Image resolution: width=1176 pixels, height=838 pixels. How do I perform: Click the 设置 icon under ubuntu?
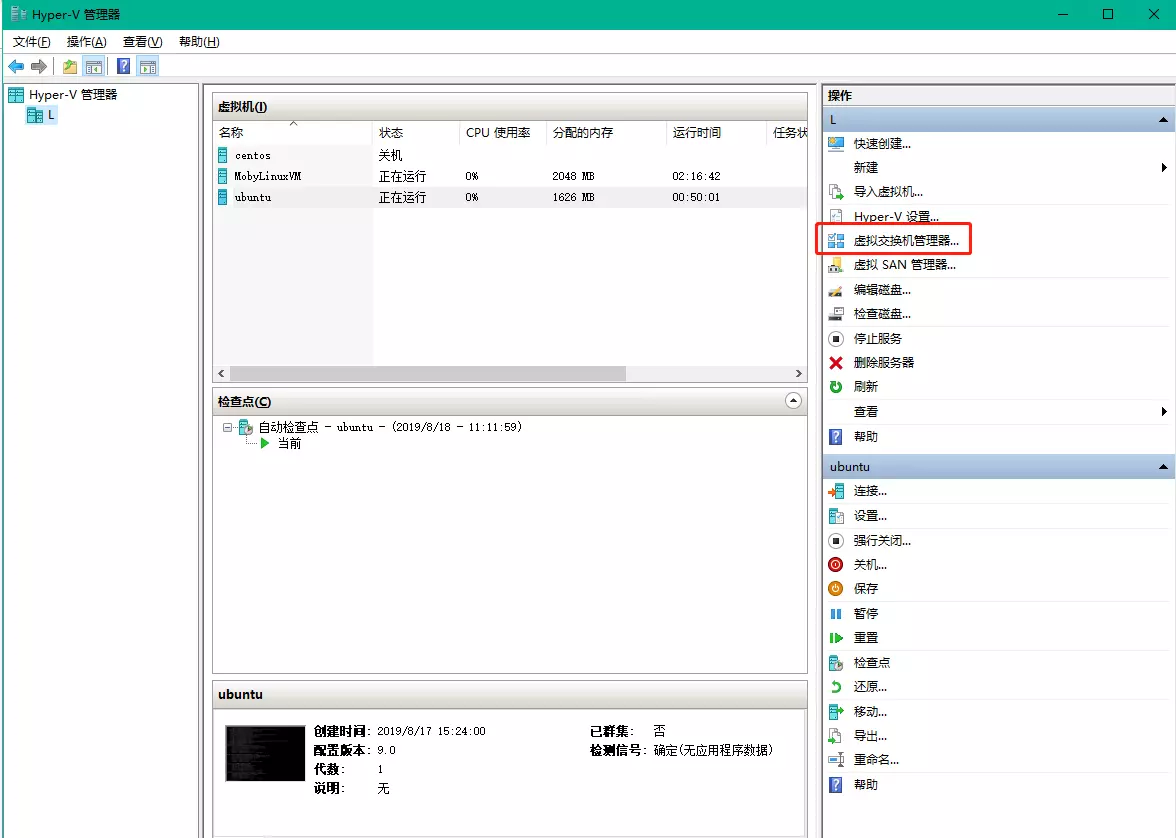point(836,516)
